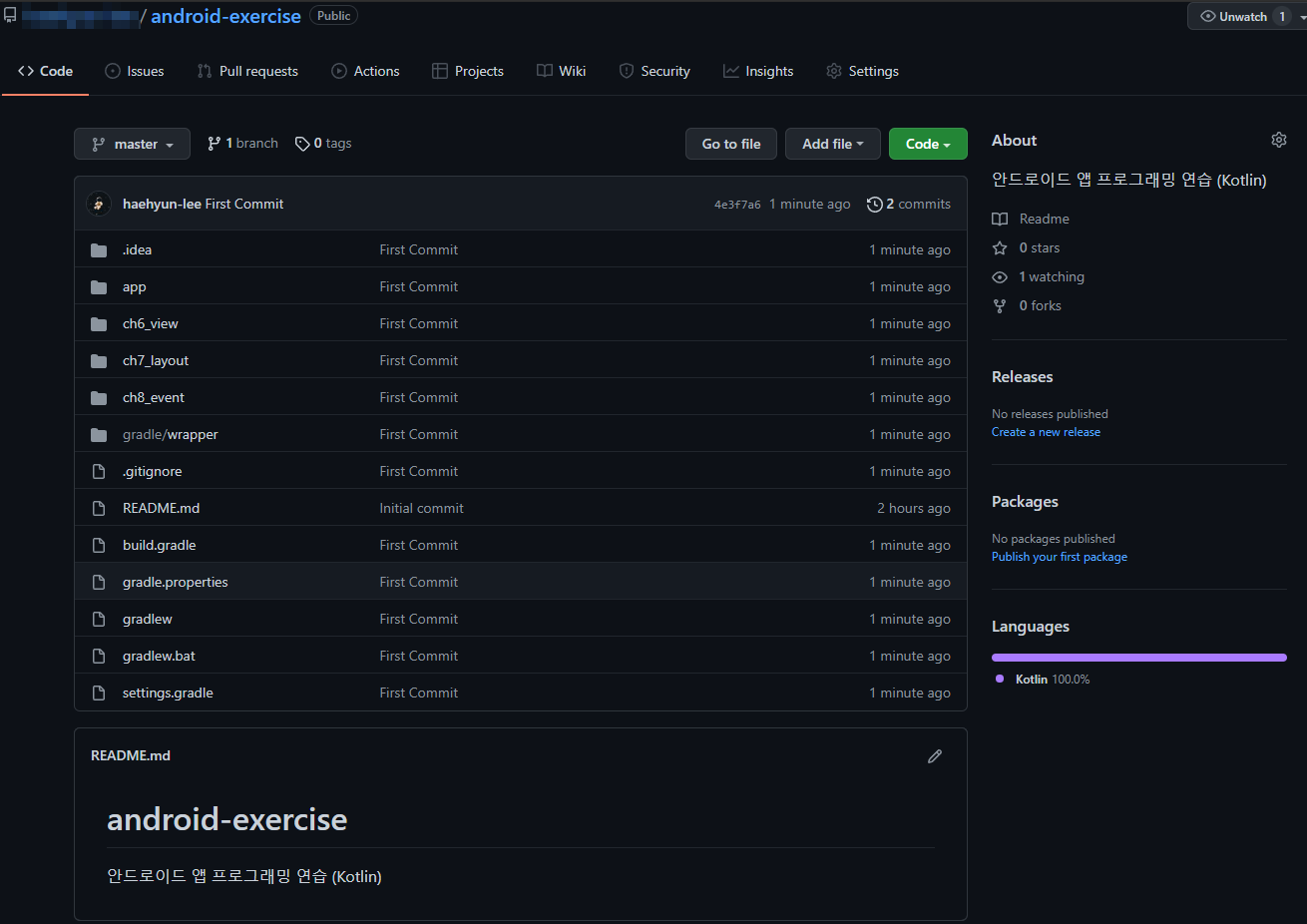Click the branch icon next to 1 branch
Viewport: 1307px width, 924px height.
(x=215, y=144)
